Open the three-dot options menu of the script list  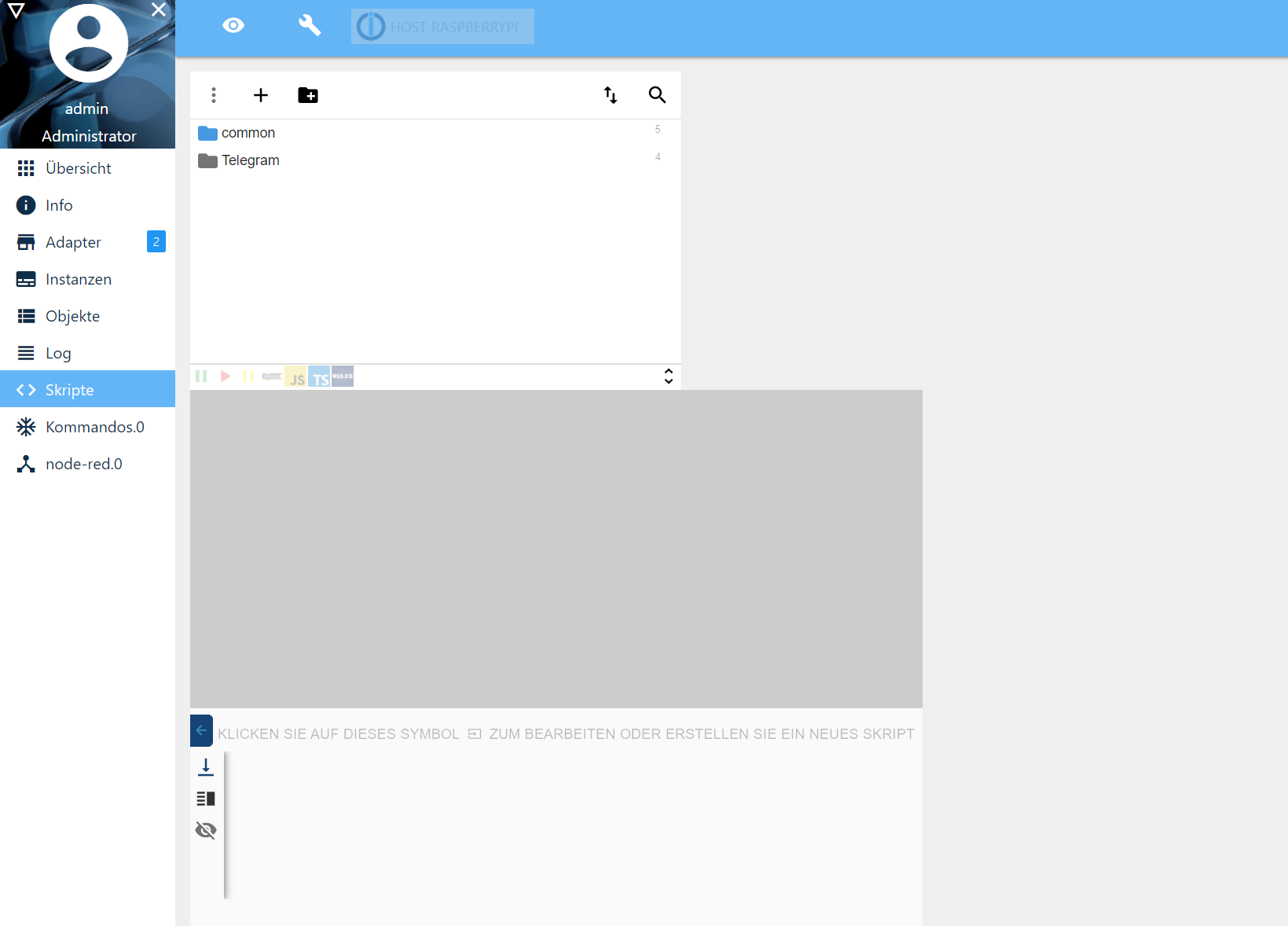pyautogui.click(x=214, y=95)
